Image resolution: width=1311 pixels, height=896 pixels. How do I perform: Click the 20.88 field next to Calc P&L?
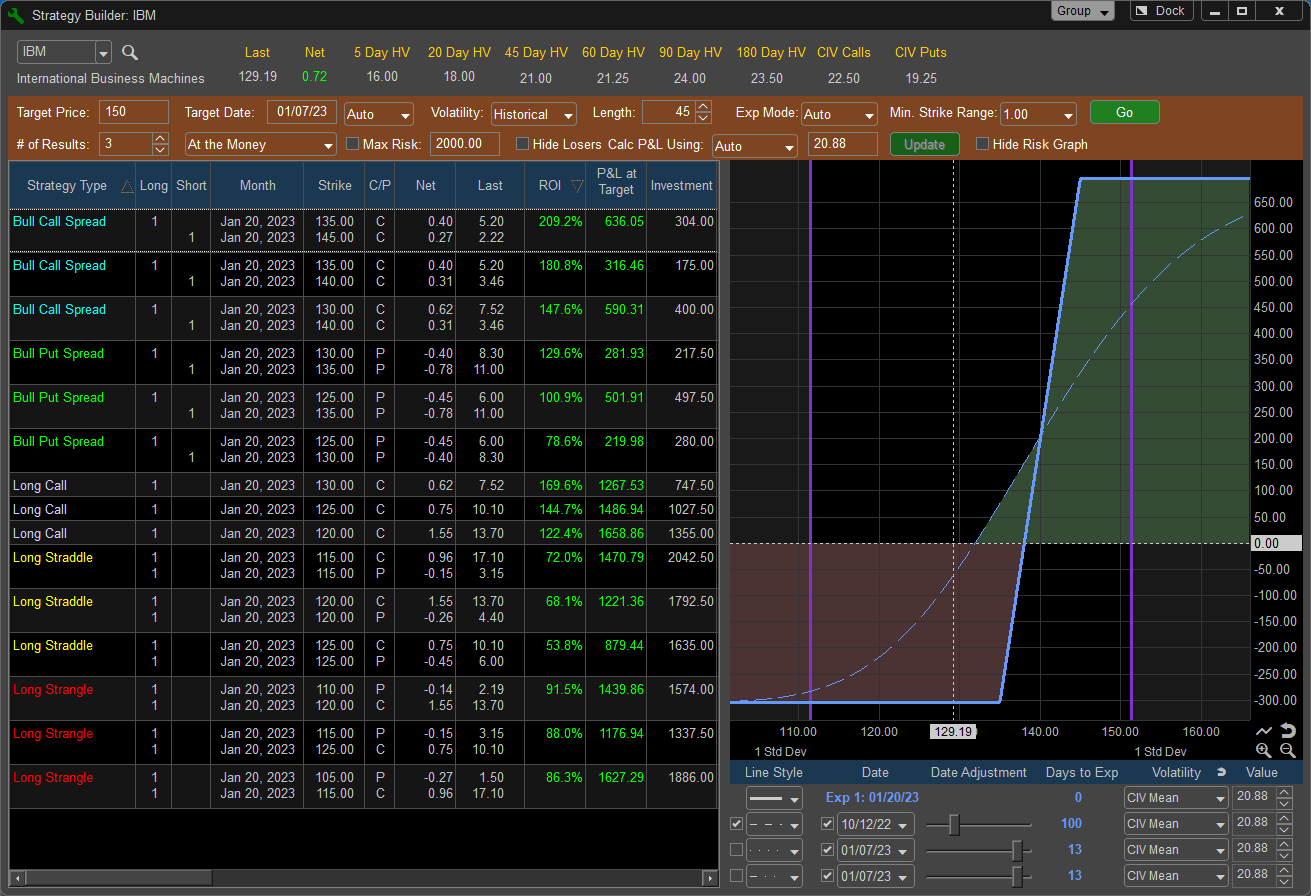tap(842, 144)
